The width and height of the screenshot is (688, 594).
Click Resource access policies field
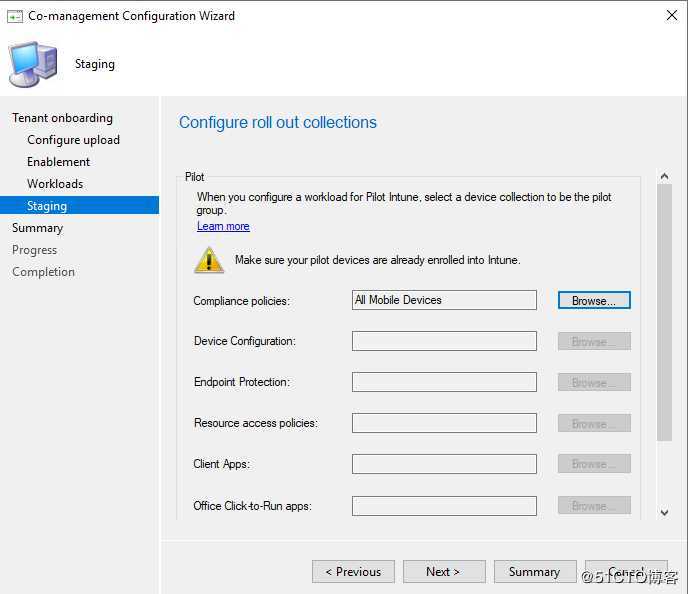[444, 423]
